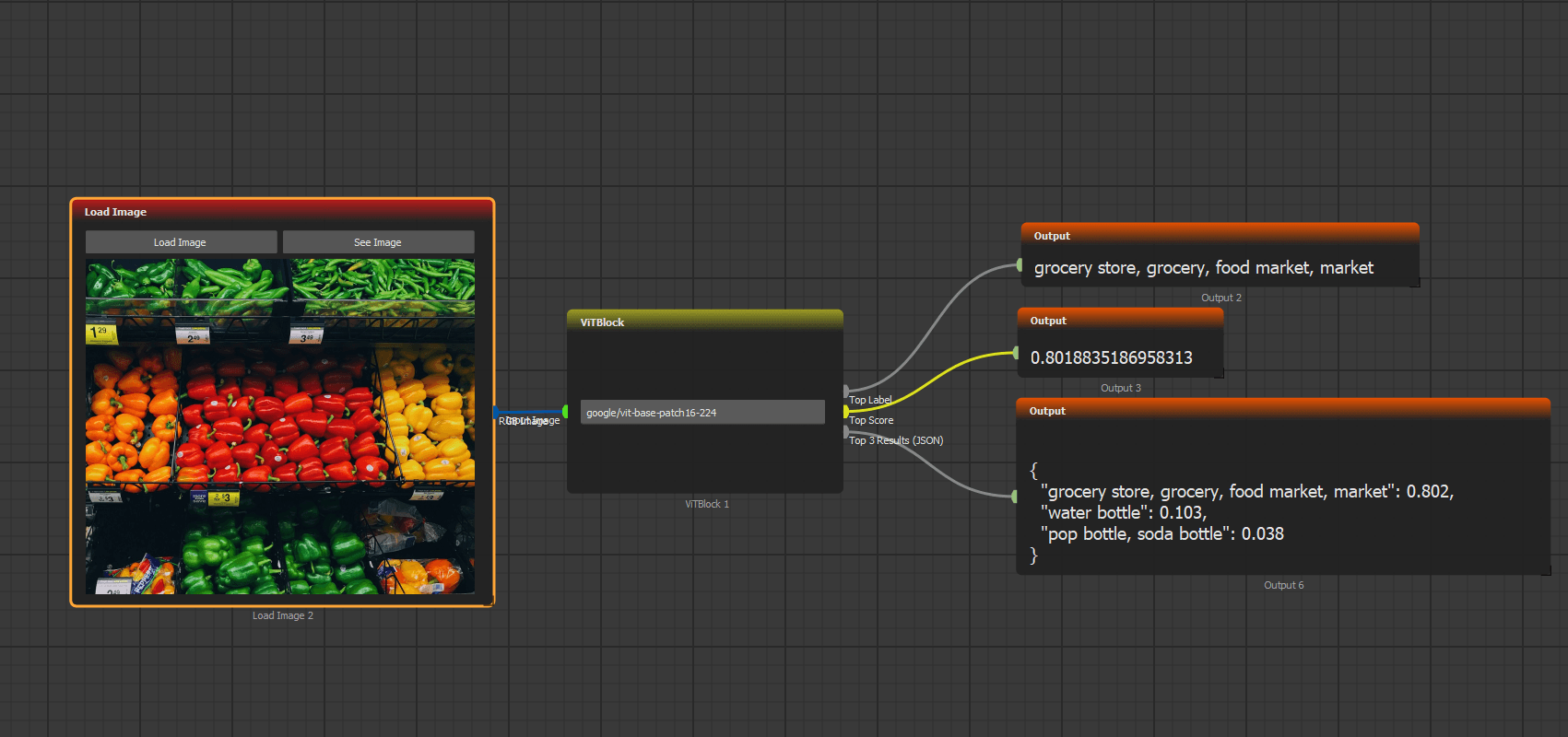Image resolution: width=1568 pixels, height=737 pixels.
Task: Click the grocery peppers image preview
Action: [x=280, y=426]
